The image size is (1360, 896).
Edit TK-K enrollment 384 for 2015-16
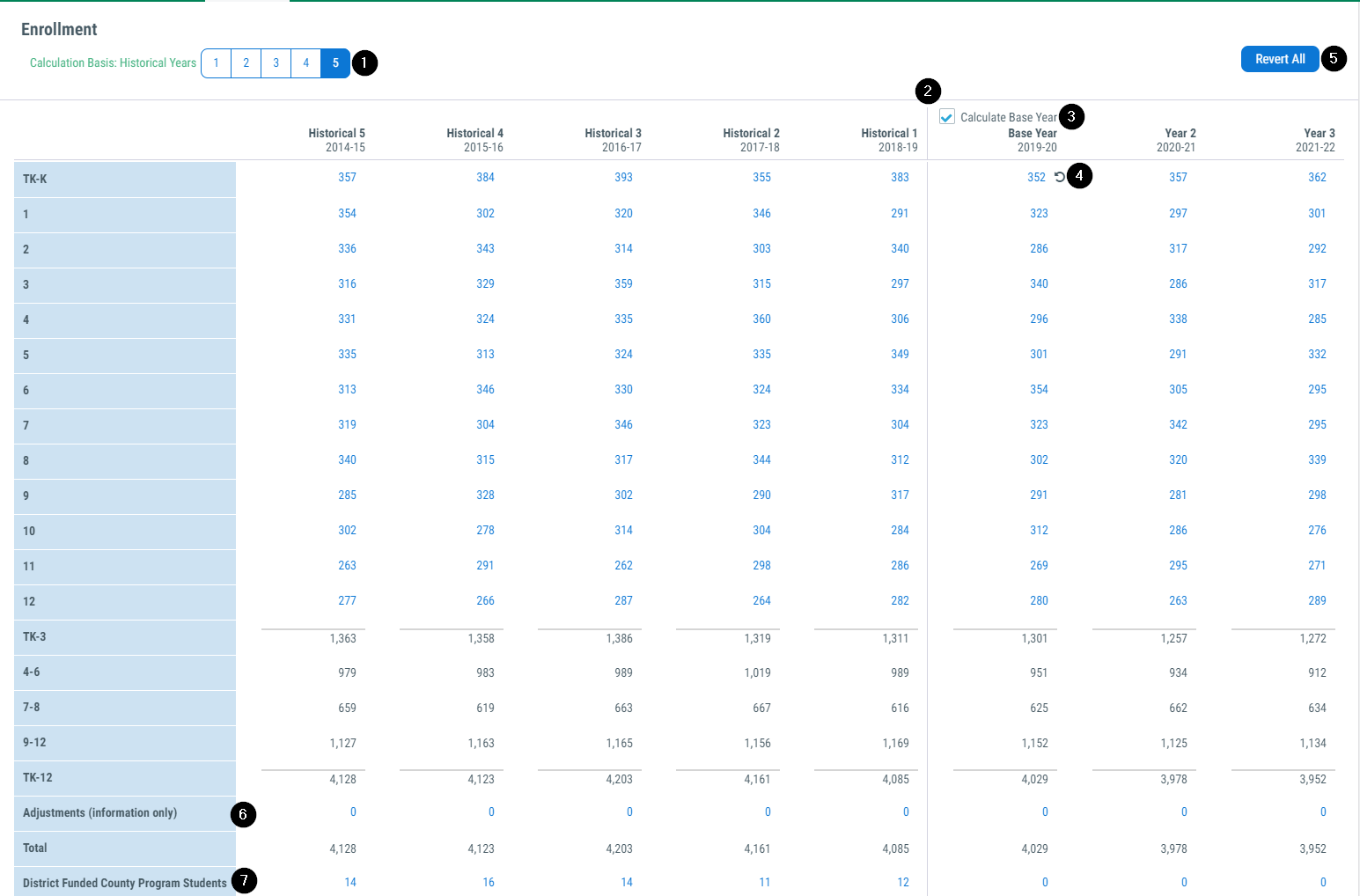(486, 178)
